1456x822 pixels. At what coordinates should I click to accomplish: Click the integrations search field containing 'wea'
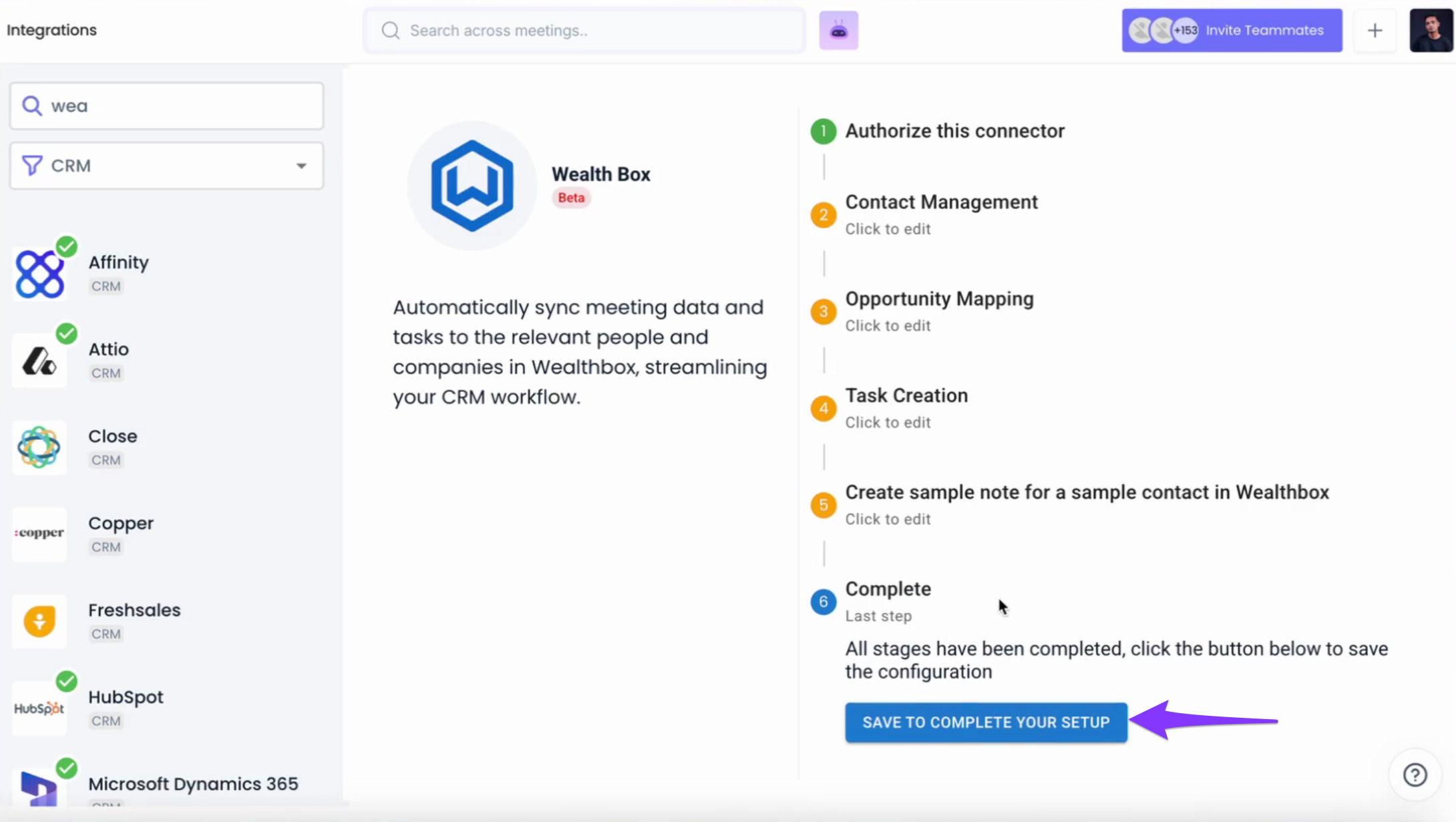[166, 106]
